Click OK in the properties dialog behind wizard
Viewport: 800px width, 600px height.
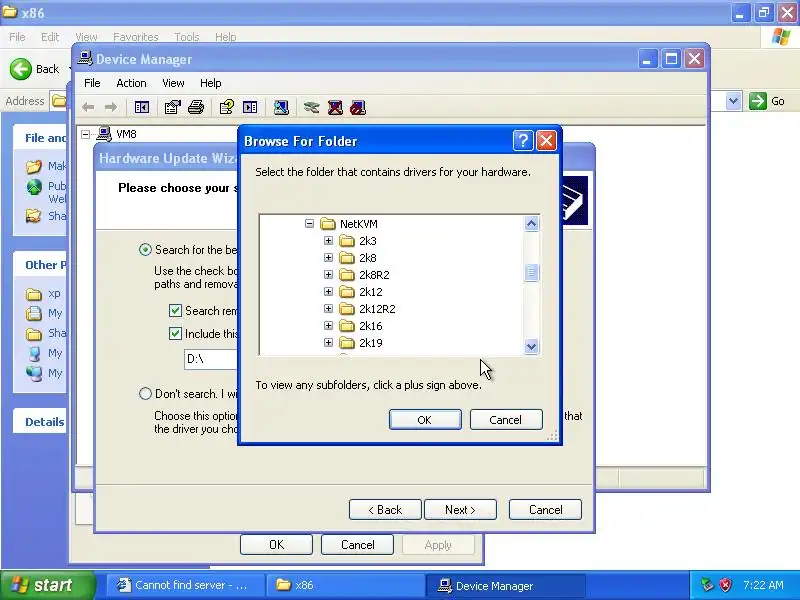276,544
